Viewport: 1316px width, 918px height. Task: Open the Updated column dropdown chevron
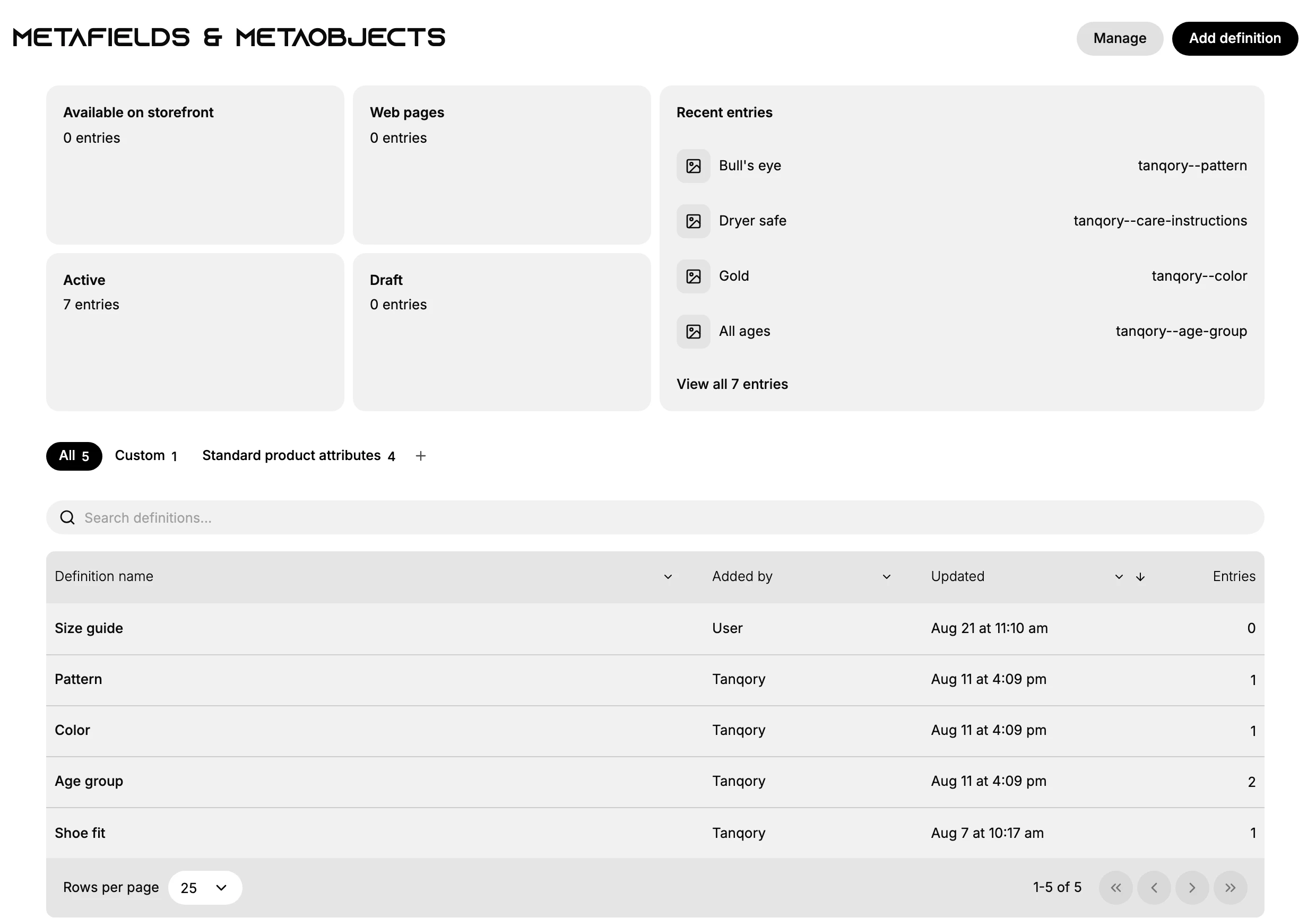1118,576
